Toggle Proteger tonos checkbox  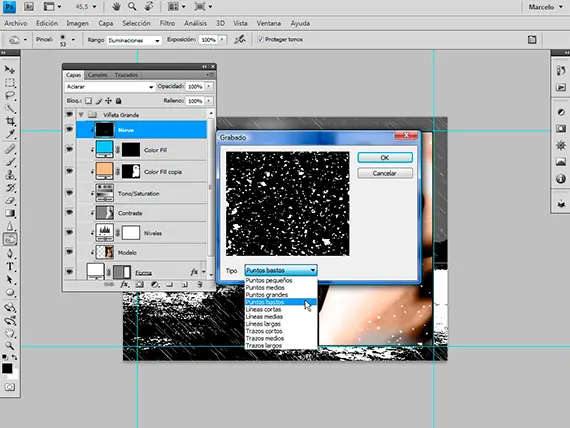tap(260, 39)
